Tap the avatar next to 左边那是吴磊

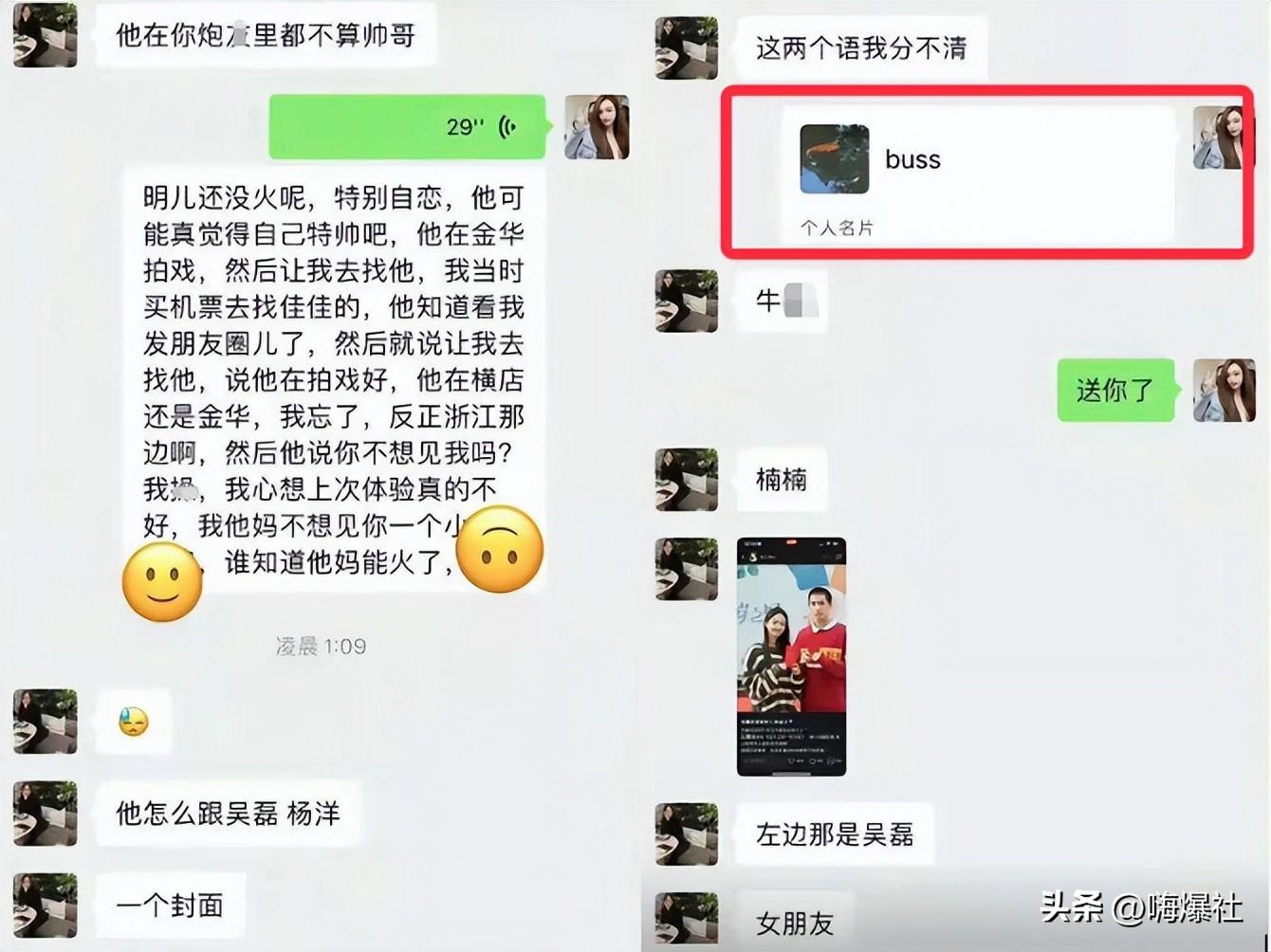click(x=686, y=834)
